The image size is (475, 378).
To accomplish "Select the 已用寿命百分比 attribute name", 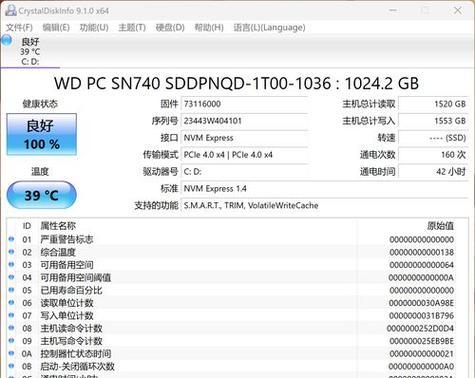I will tap(71, 290).
